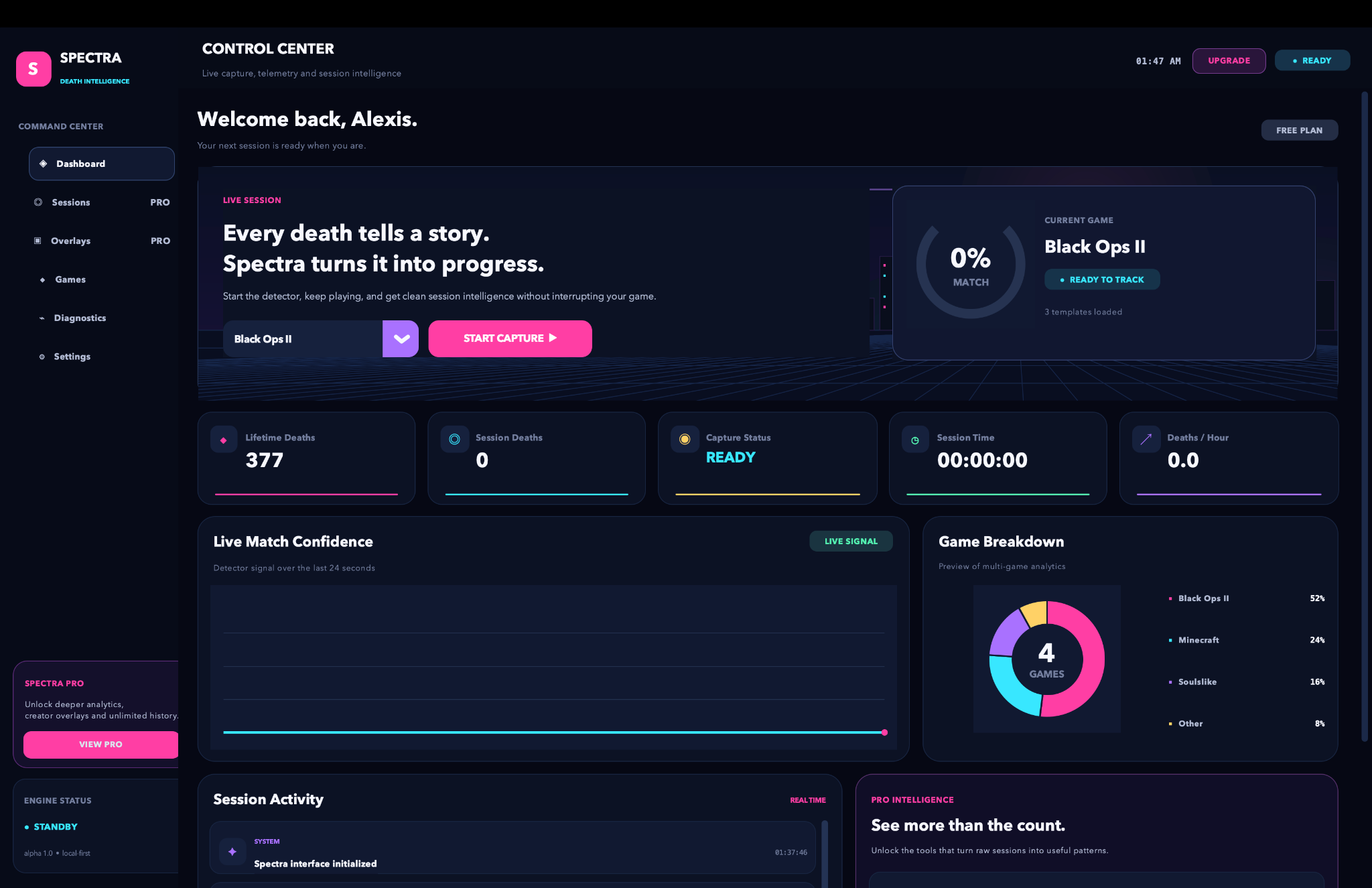Click the Diagnostics icon in sidebar
This screenshot has height=888, width=1372.
42,318
